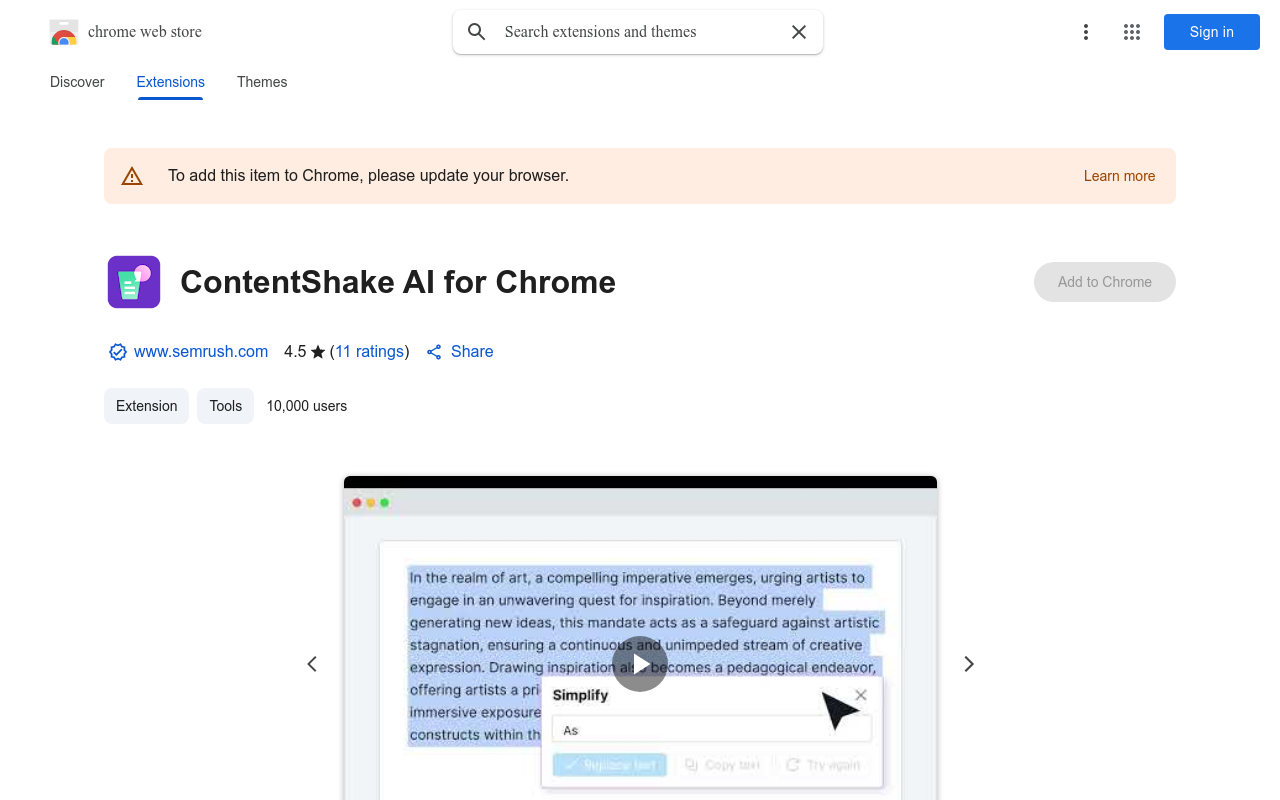
Task: Open the Google apps grid
Action: click(1132, 32)
